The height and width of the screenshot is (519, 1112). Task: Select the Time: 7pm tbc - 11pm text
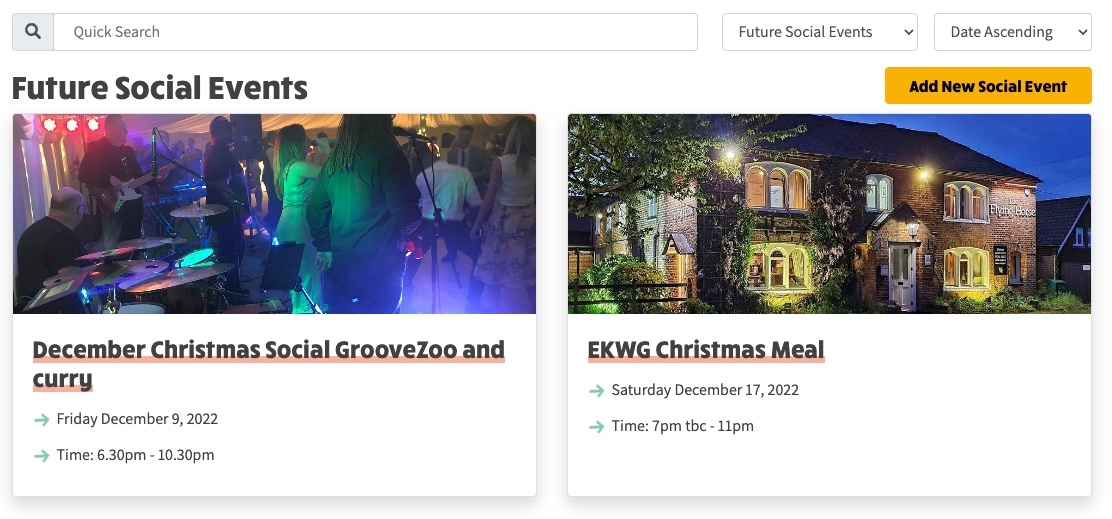pos(682,426)
